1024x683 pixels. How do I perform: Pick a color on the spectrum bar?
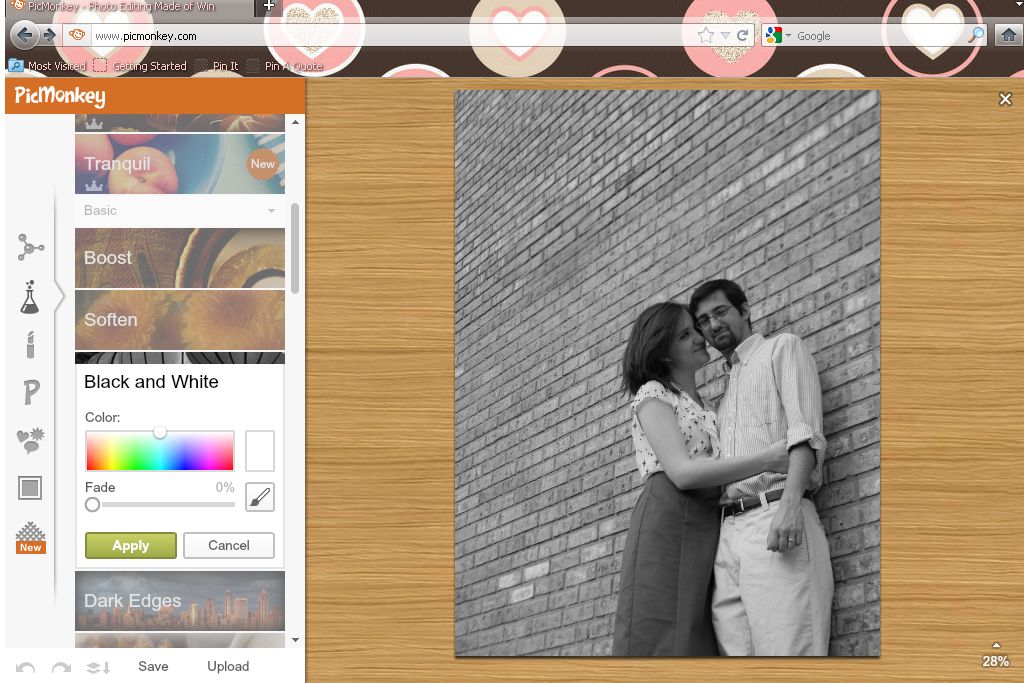click(x=160, y=451)
